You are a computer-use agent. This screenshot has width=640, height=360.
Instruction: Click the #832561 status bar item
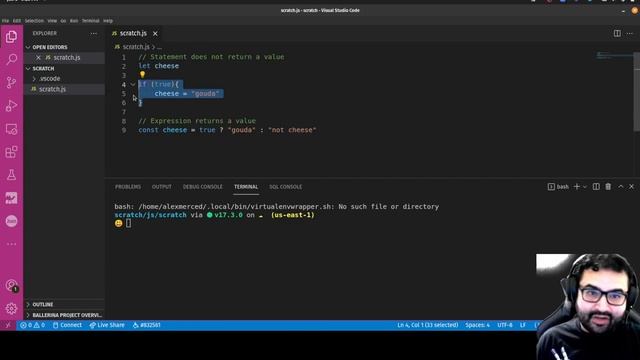pos(147,325)
